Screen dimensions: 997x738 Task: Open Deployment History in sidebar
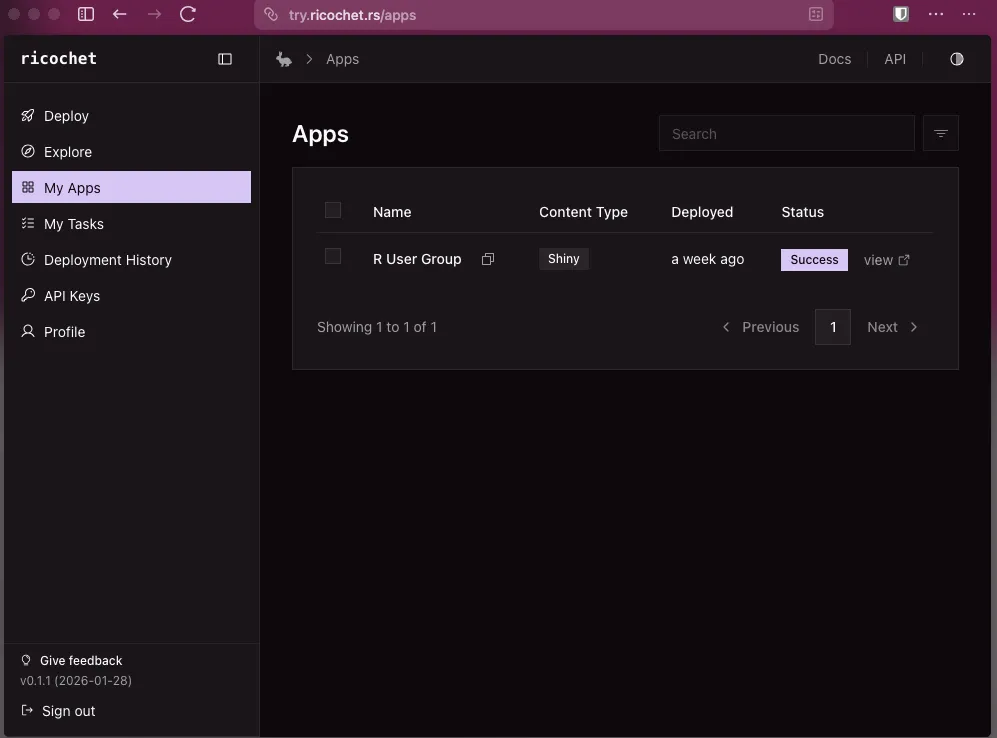[x=107, y=260]
